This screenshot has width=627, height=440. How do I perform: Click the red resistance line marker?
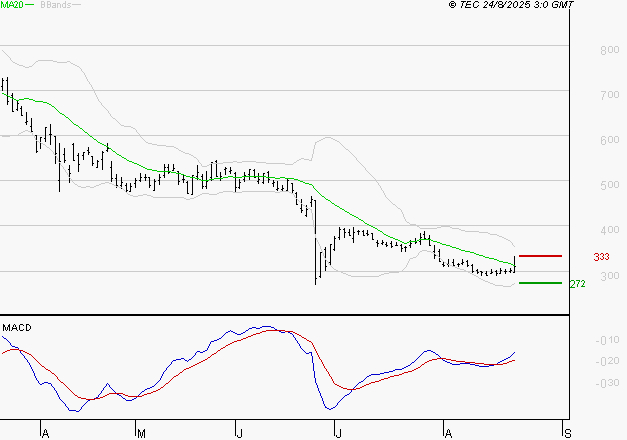540,256
